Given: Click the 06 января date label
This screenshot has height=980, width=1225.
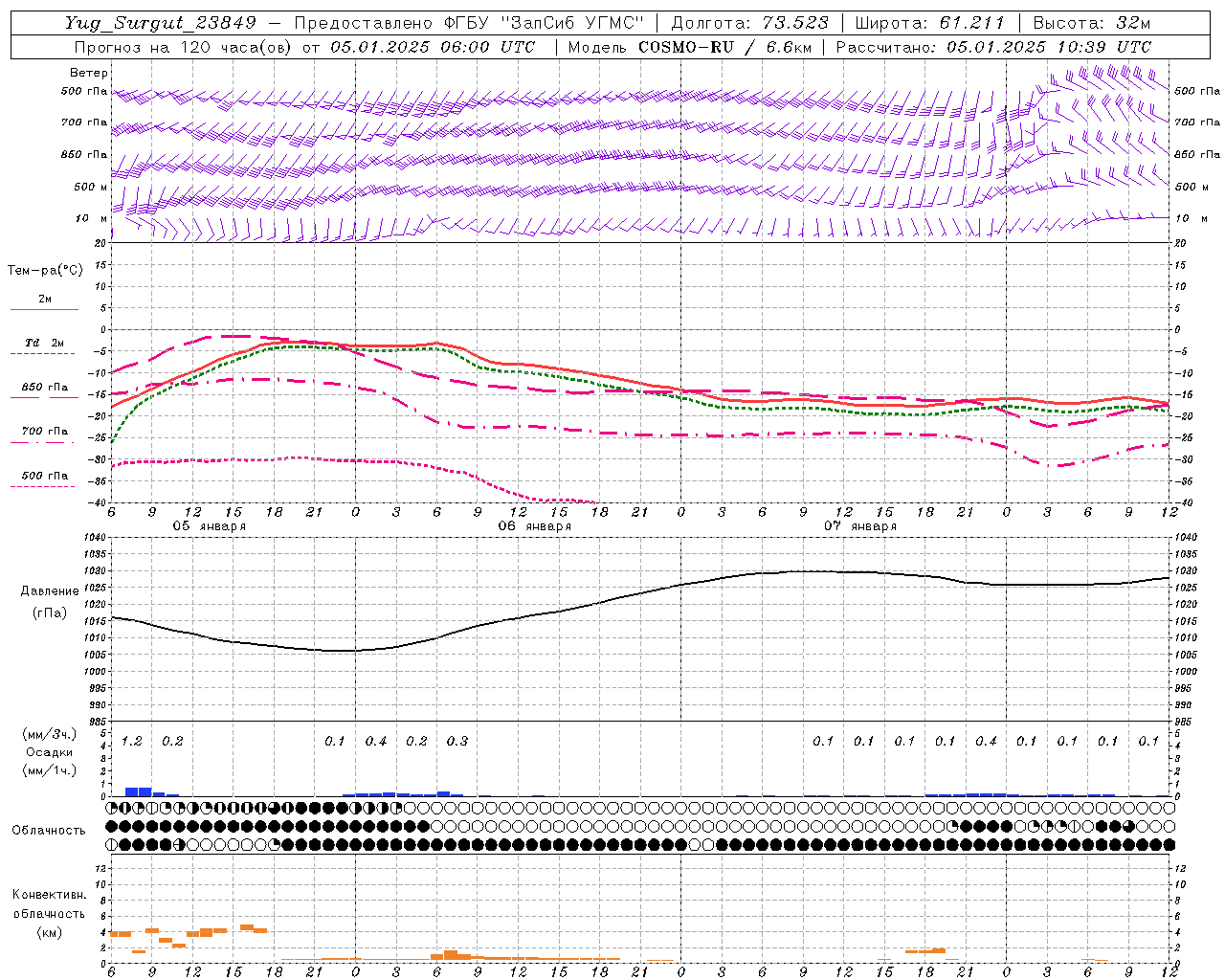Looking at the screenshot, I should (x=534, y=526).
